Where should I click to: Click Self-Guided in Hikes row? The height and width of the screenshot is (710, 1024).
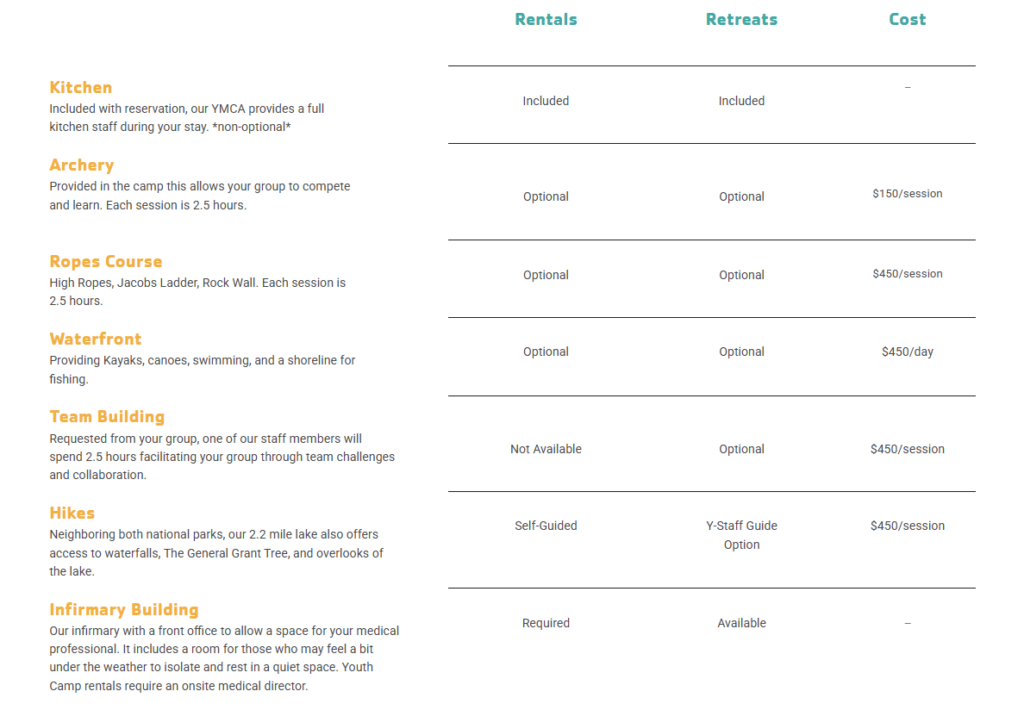point(545,526)
